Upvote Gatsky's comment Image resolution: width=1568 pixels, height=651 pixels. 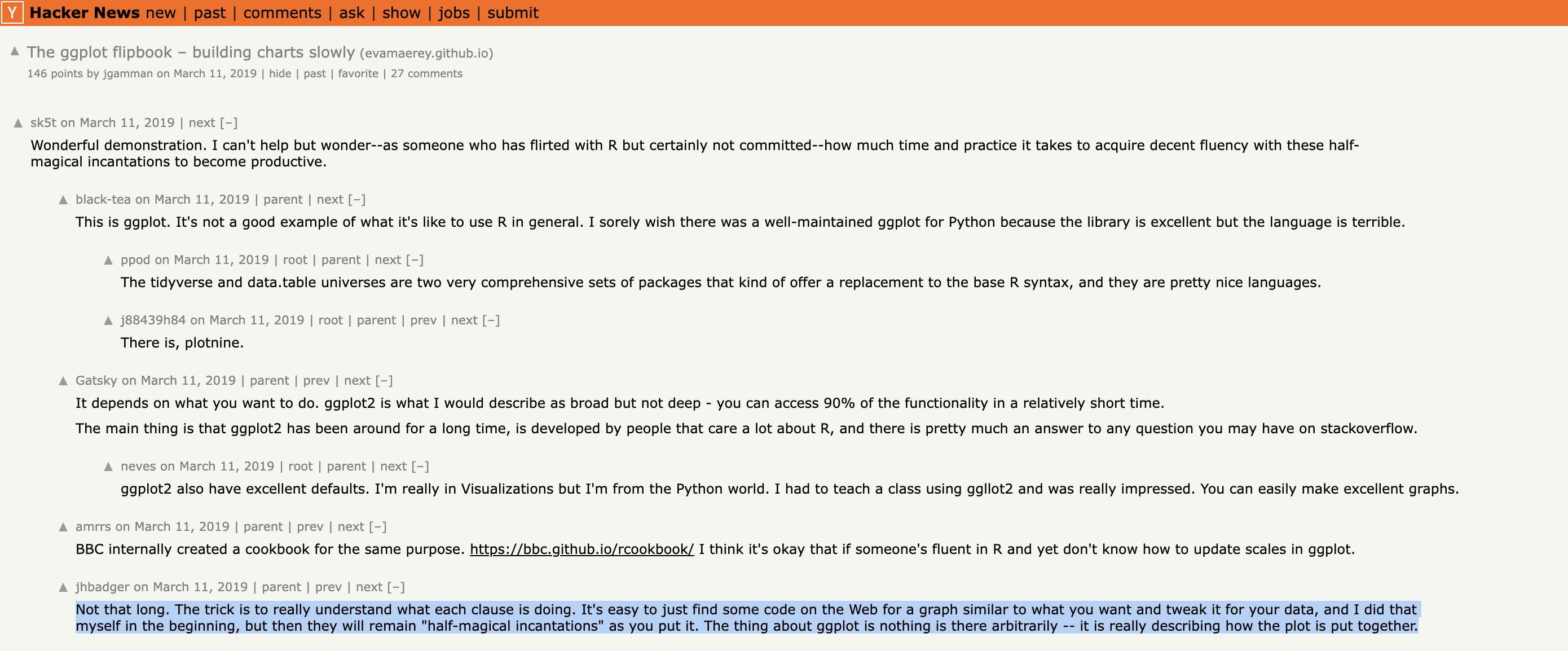click(63, 381)
